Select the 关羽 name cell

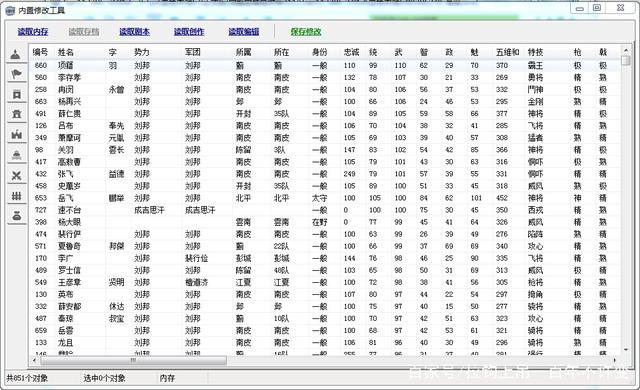pyautogui.click(x=66, y=150)
